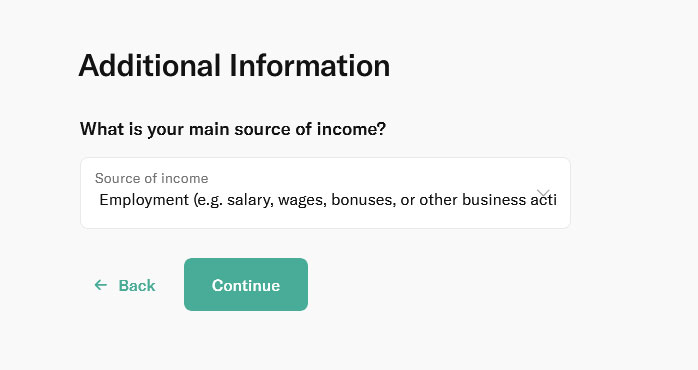Click the 'Continue' label inside the green button
This screenshot has height=370, width=698.
click(246, 285)
